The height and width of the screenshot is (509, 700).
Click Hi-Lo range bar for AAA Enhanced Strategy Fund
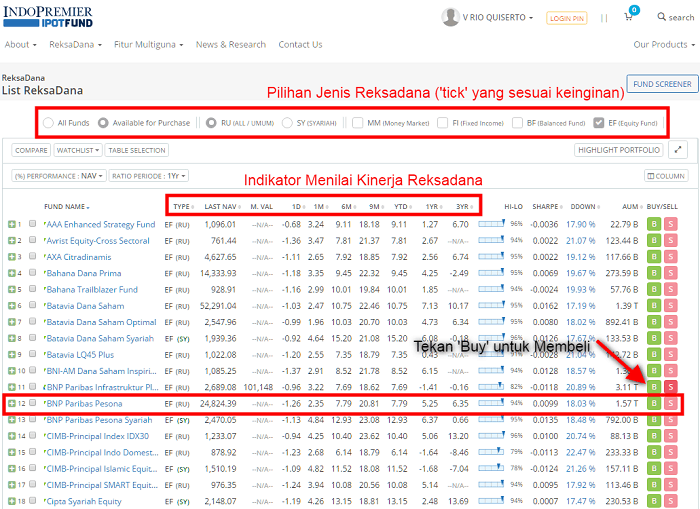pyautogui.click(x=493, y=224)
